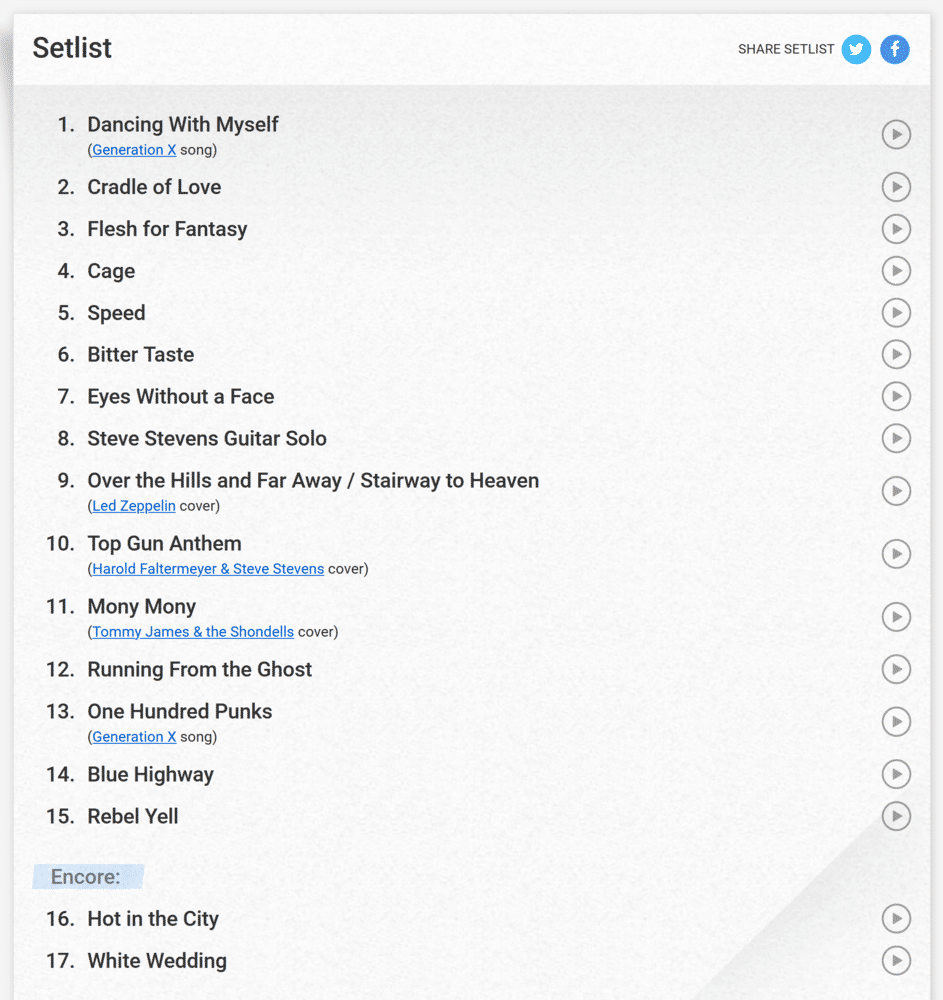Viewport: 943px width, 1000px height.
Task: Play Running From the Ghost
Action: coord(896,669)
